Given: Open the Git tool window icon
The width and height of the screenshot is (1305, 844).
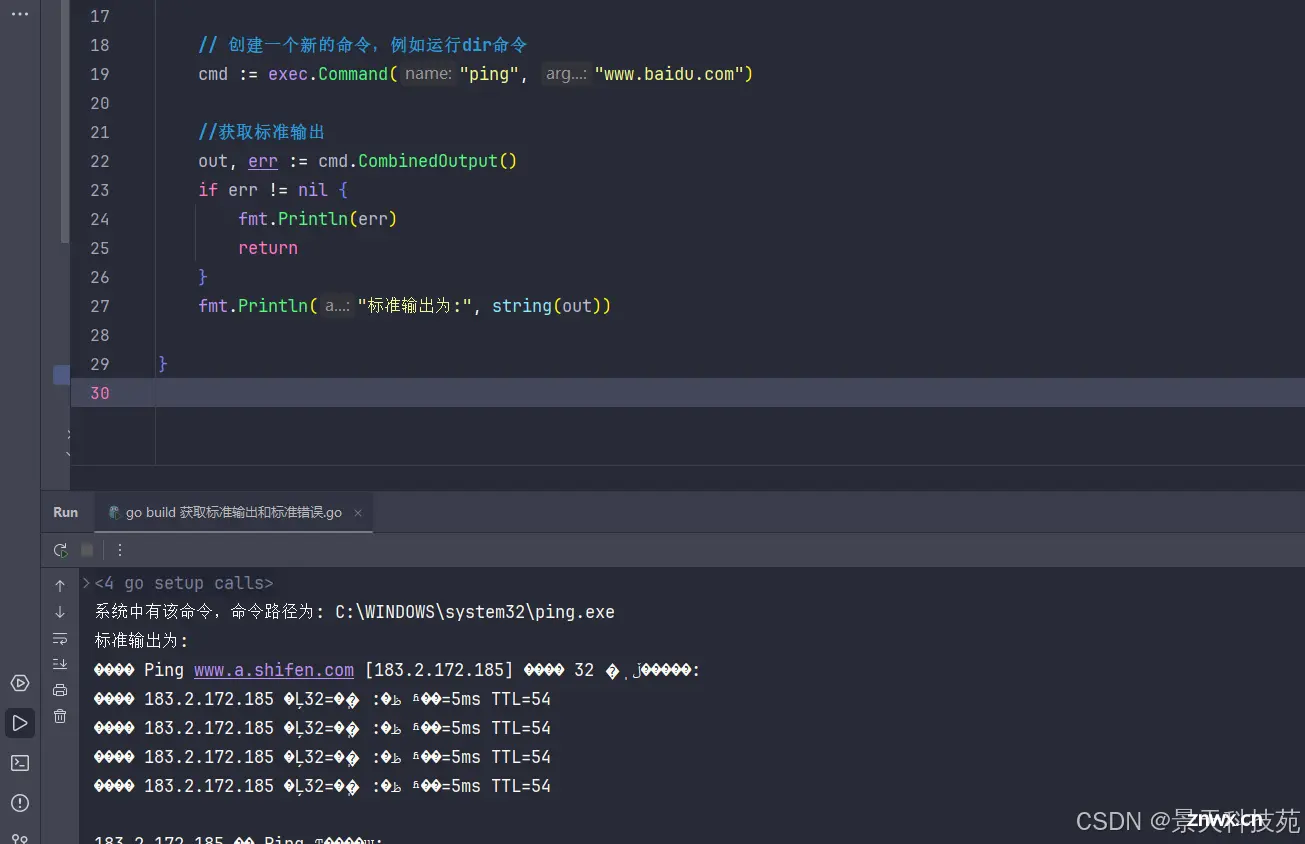Looking at the screenshot, I should coord(20,838).
